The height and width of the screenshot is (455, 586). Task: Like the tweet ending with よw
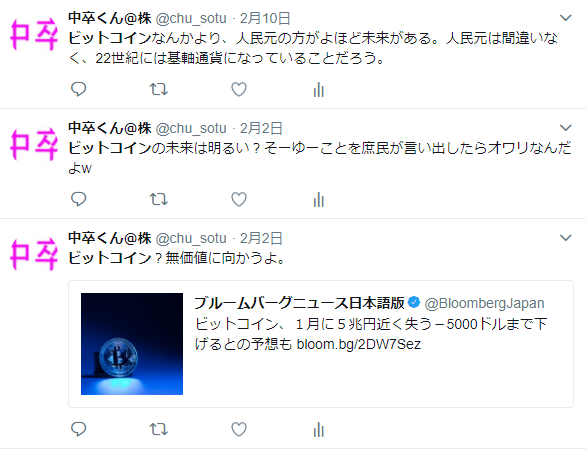(239, 199)
